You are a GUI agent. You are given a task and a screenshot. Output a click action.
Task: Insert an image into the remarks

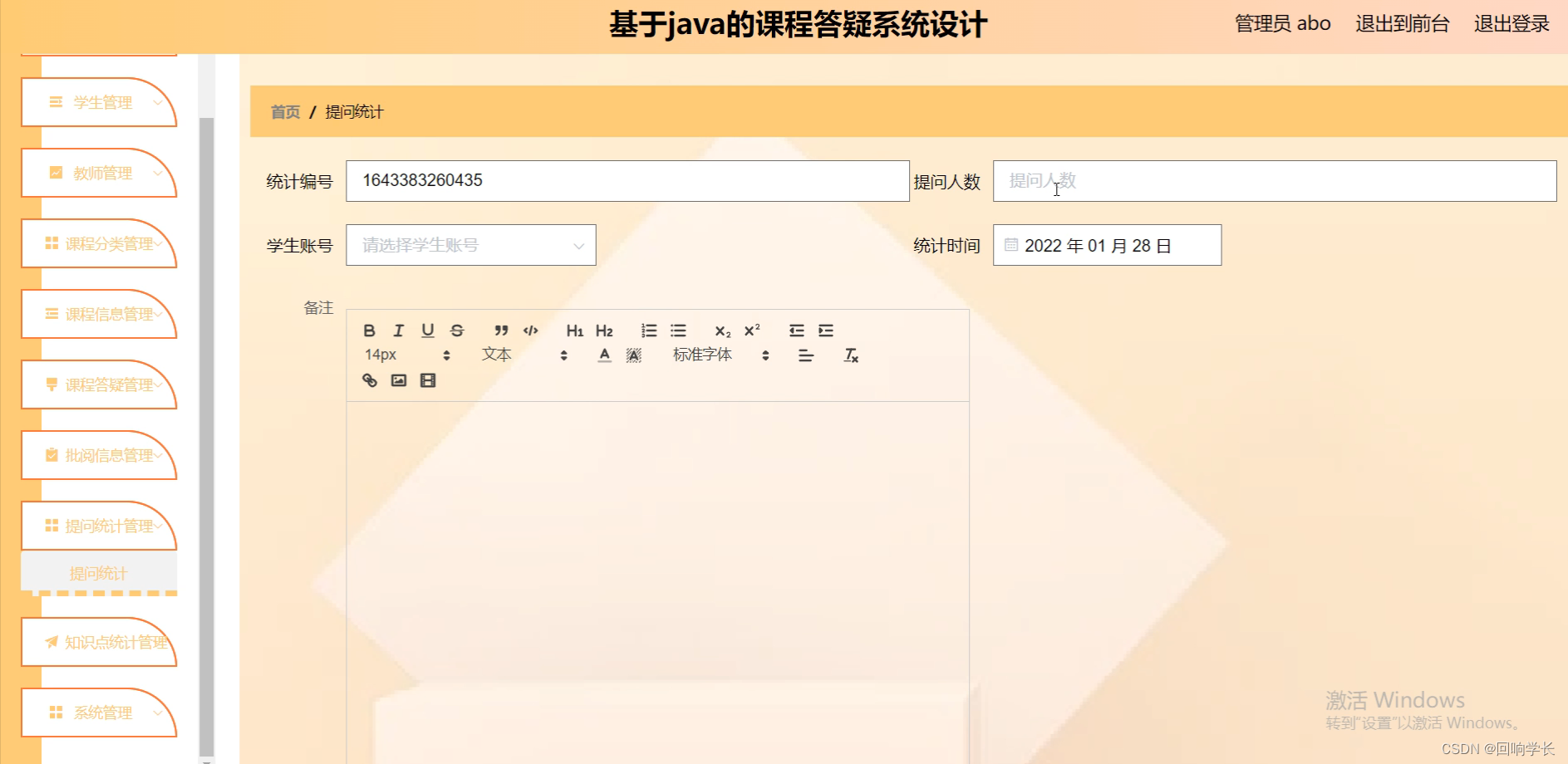point(399,380)
